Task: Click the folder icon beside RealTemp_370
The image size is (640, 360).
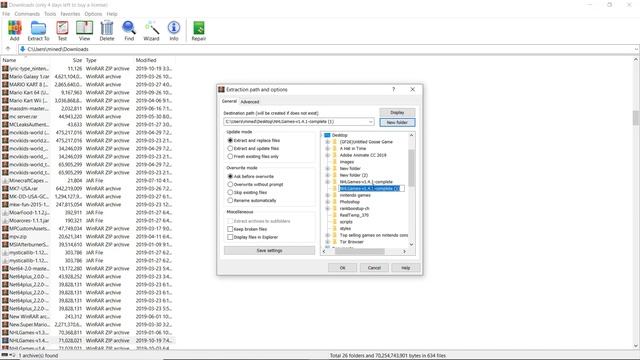Action: (x=335, y=215)
